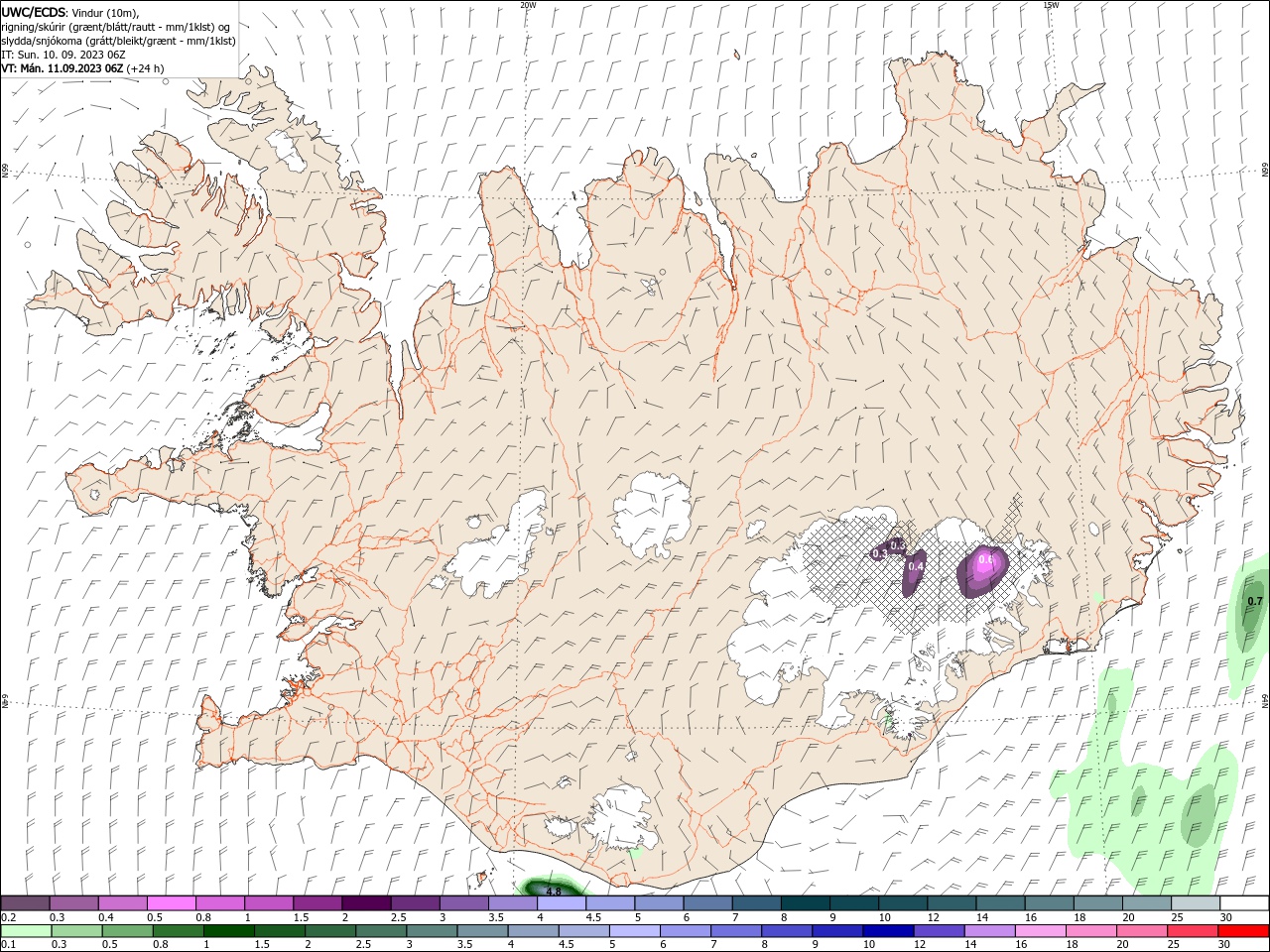Select the bright red 30 swatch in bottom legend
The width and height of the screenshot is (1270, 952).
pos(1242,931)
